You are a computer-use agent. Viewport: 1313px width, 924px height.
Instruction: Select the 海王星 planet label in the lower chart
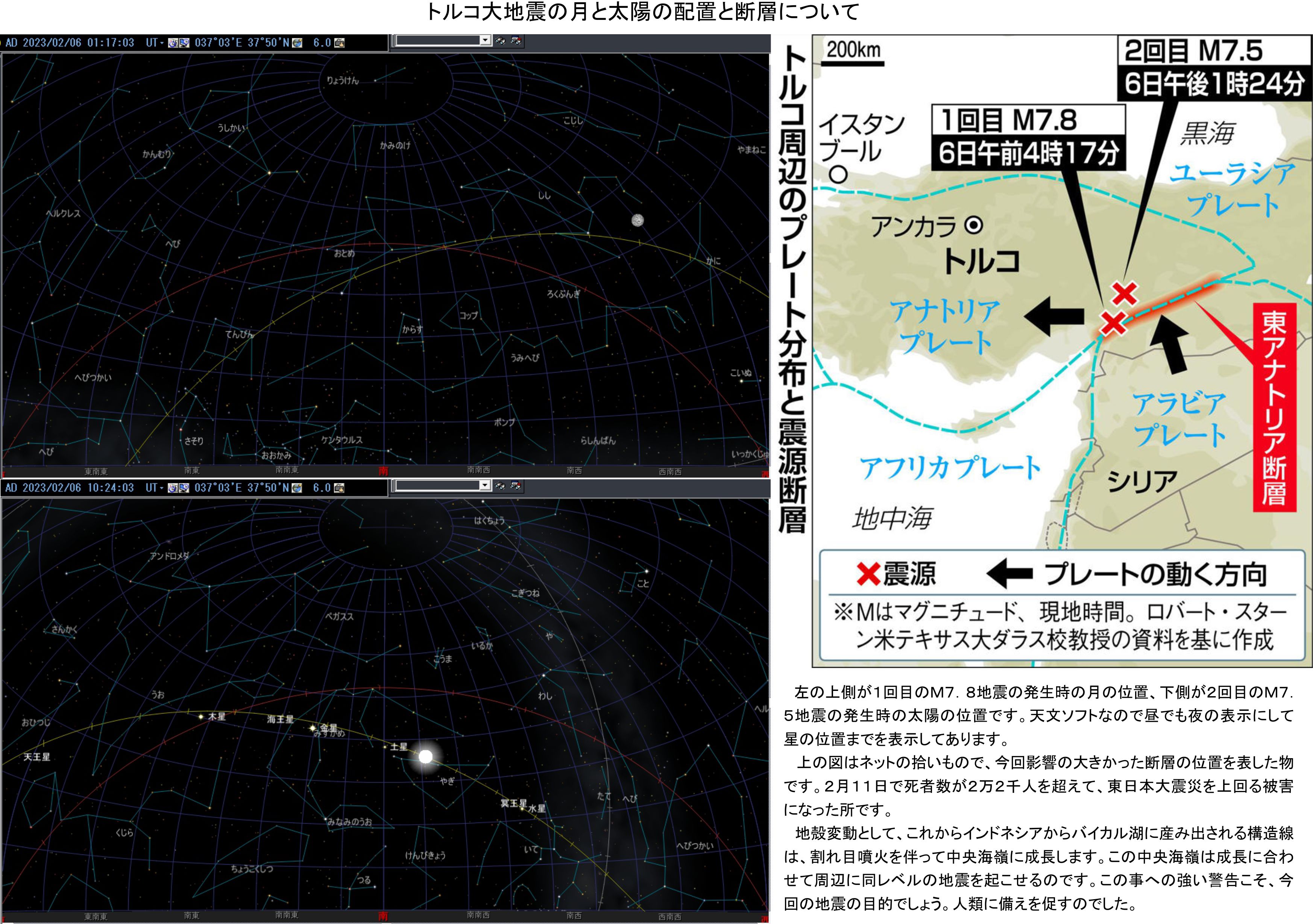click(280, 720)
